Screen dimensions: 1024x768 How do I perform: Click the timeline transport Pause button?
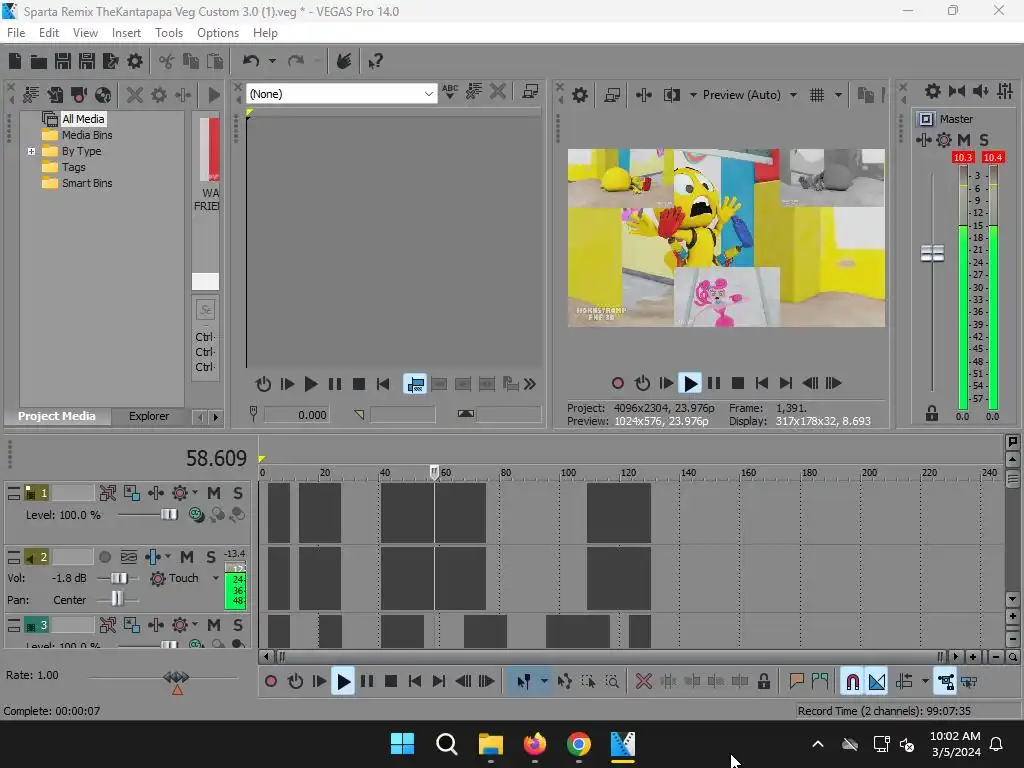tap(367, 682)
